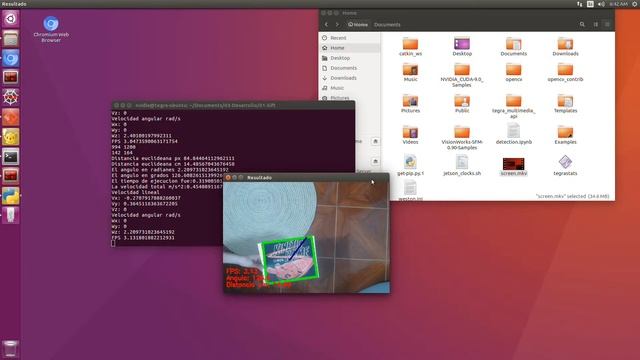Click the Resultado video preview image
The image size is (640, 360).
(307, 238)
